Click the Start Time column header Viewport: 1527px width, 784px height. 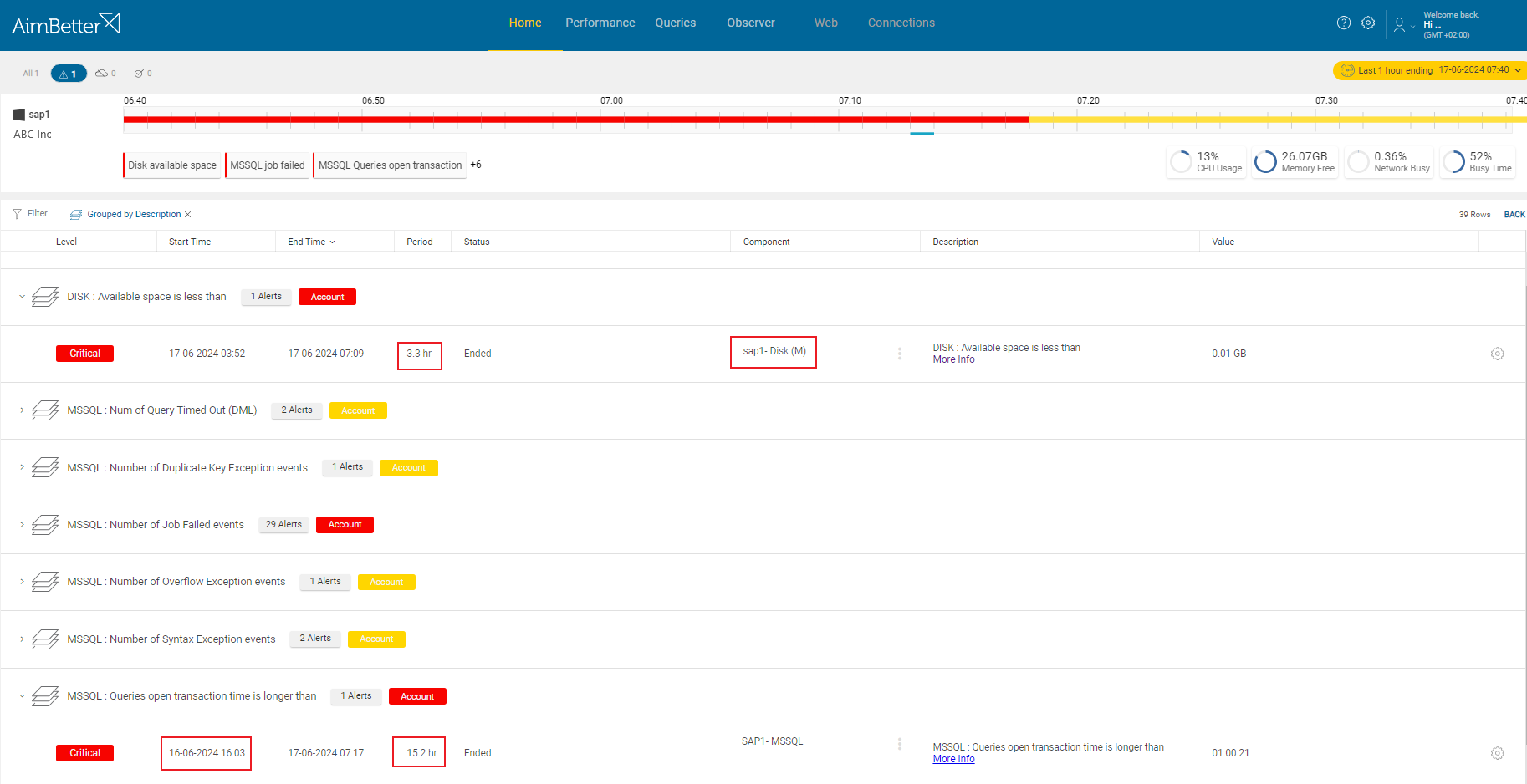tap(190, 242)
